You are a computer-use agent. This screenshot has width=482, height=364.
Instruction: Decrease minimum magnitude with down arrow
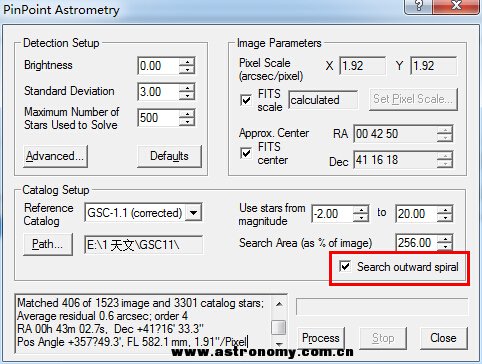click(361, 218)
